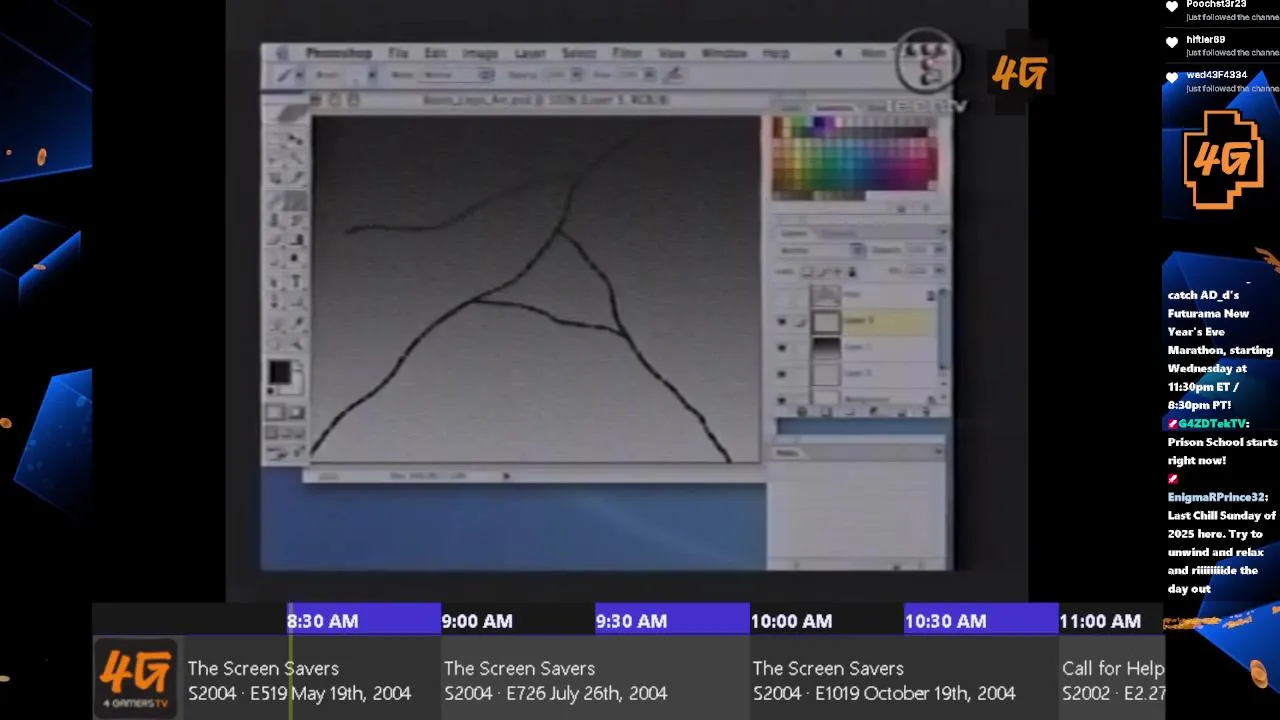1280x720 pixels.
Task: Open the File menu
Action: (x=398, y=53)
